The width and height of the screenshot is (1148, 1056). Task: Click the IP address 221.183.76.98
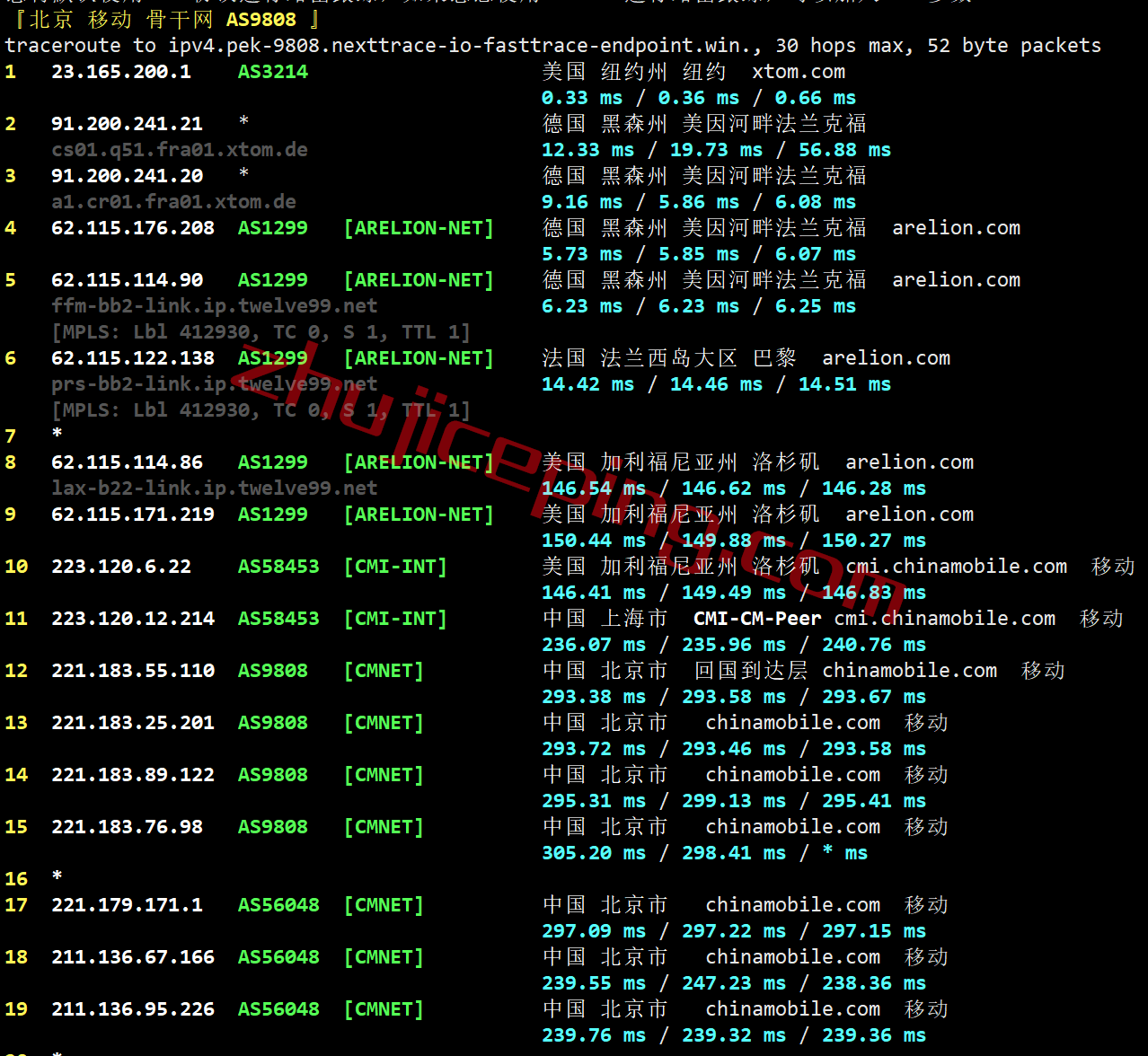pos(127,827)
